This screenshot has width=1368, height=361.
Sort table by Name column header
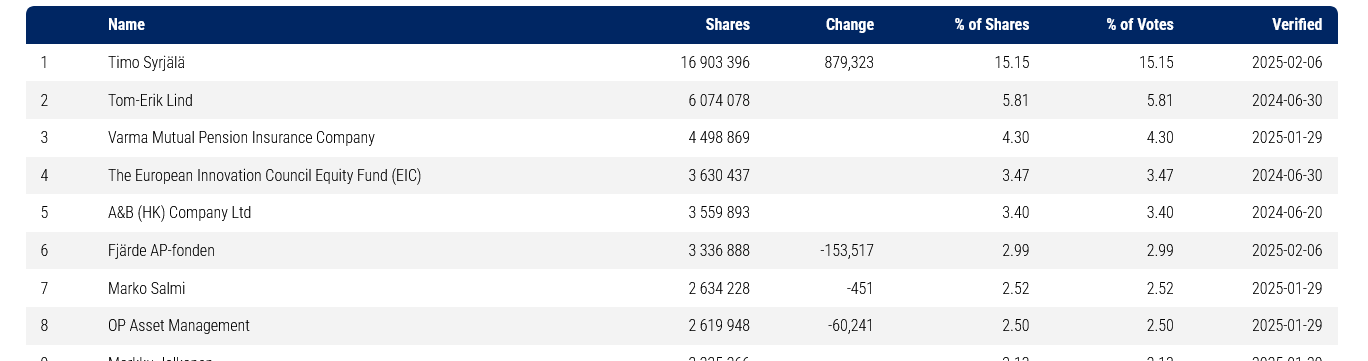tap(126, 25)
